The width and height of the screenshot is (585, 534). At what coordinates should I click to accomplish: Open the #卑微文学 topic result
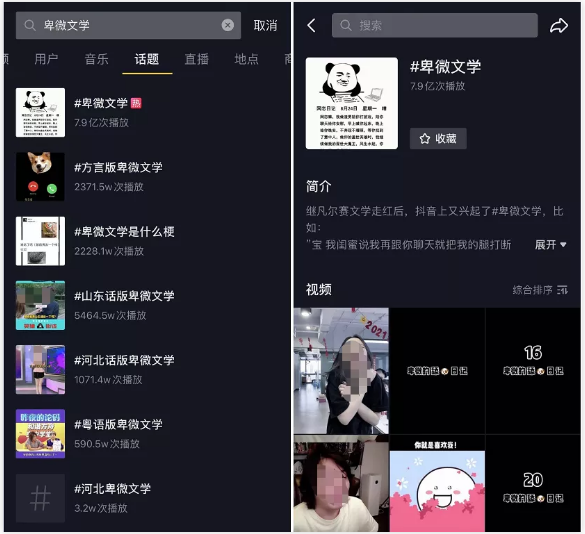pos(101,103)
